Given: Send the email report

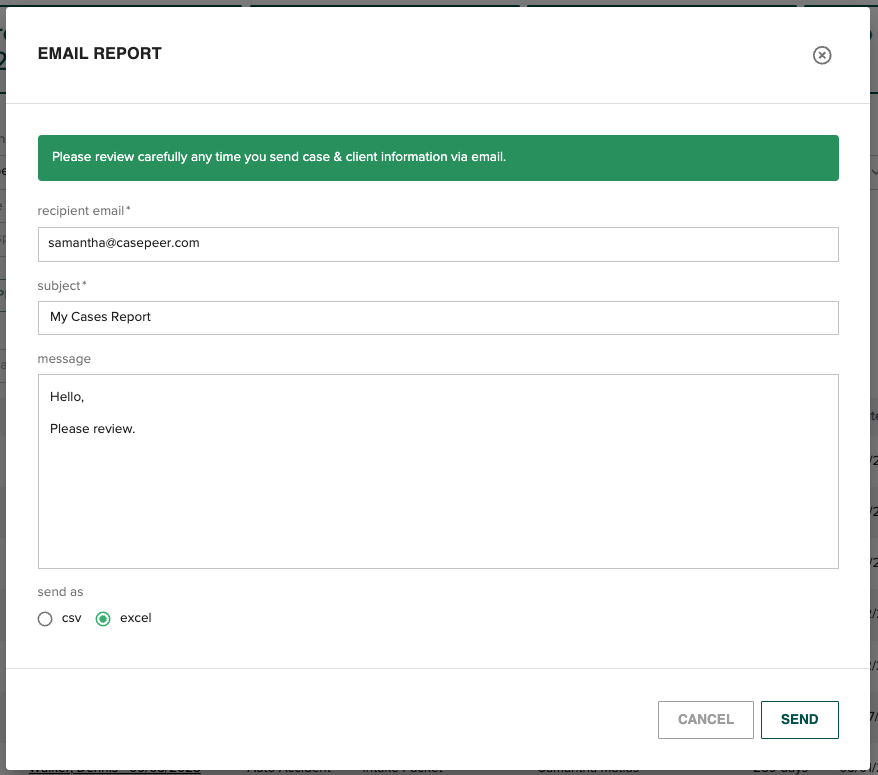Looking at the screenshot, I should (x=800, y=720).
